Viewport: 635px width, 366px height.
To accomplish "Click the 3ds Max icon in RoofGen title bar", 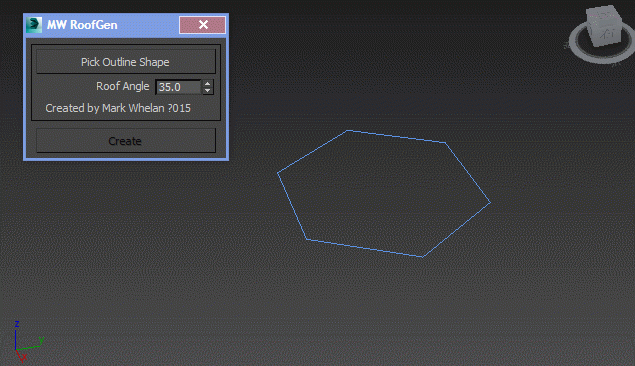I will (34, 25).
